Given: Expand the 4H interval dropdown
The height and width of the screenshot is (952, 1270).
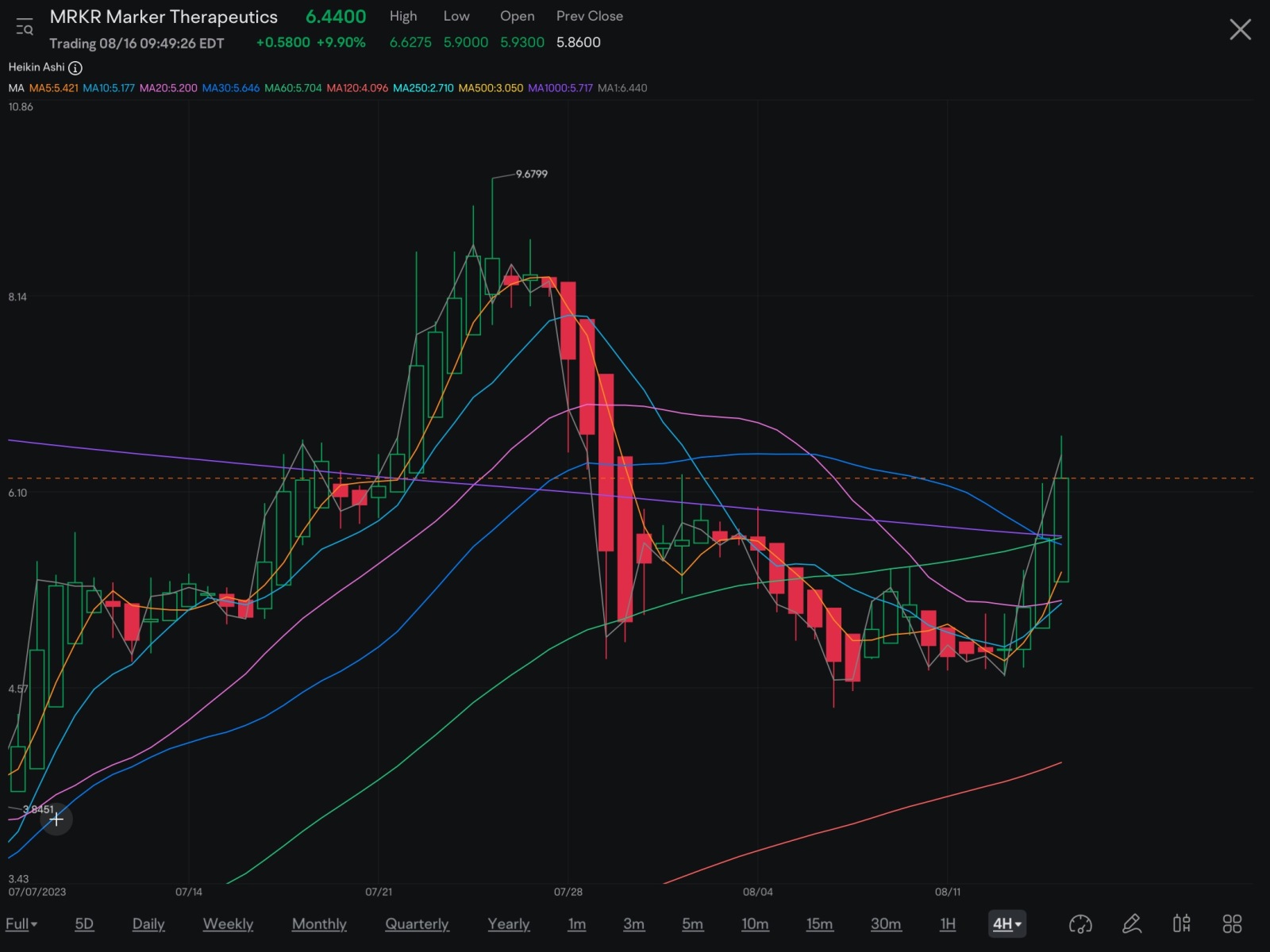Looking at the screenshot, I should pyautogui.click(x=1007, y=923).
